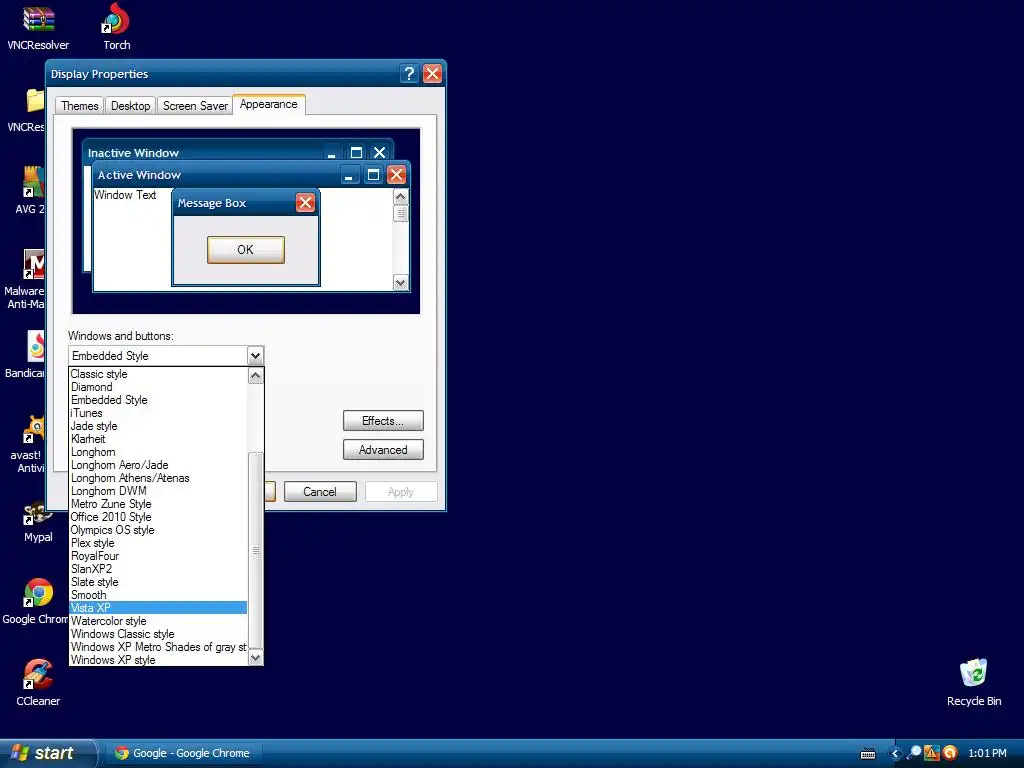The width and height of the screenshot is (1024, 768).
Task: Click the Display Properties help question-mark icon
Action: click(x=409, y=73)
